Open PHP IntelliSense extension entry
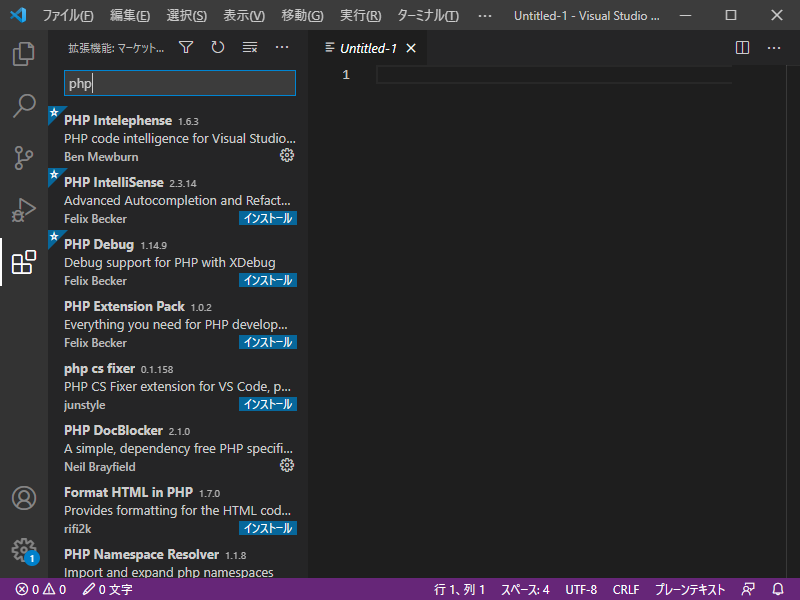Viewport: 800px width, 600px height. pyautogui.click(x=178, y=200)
